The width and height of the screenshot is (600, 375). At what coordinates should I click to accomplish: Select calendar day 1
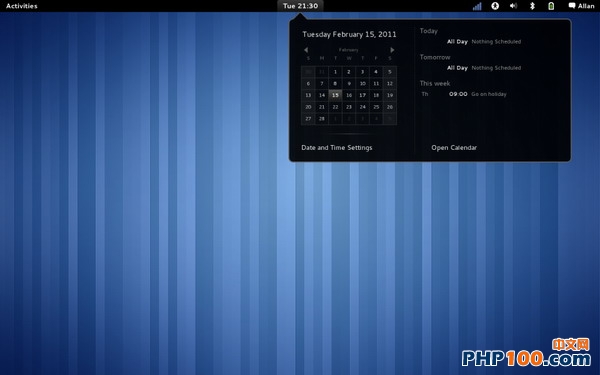(335, 72)
